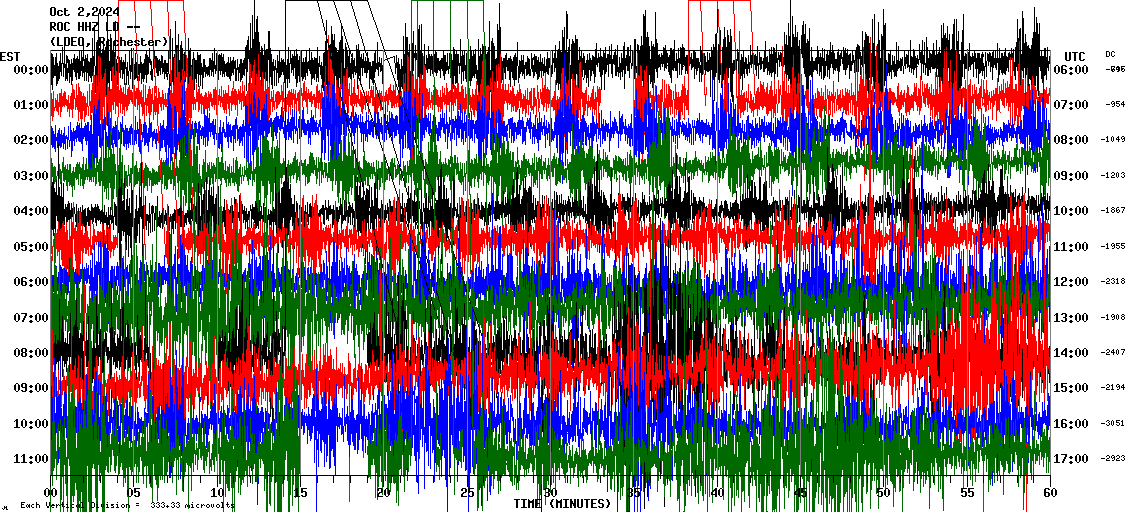Click the TIME (MINUTES) axis title
The height and width of the screenshot is (519, 1130).
pyautogui.click(x=562, y=504)
